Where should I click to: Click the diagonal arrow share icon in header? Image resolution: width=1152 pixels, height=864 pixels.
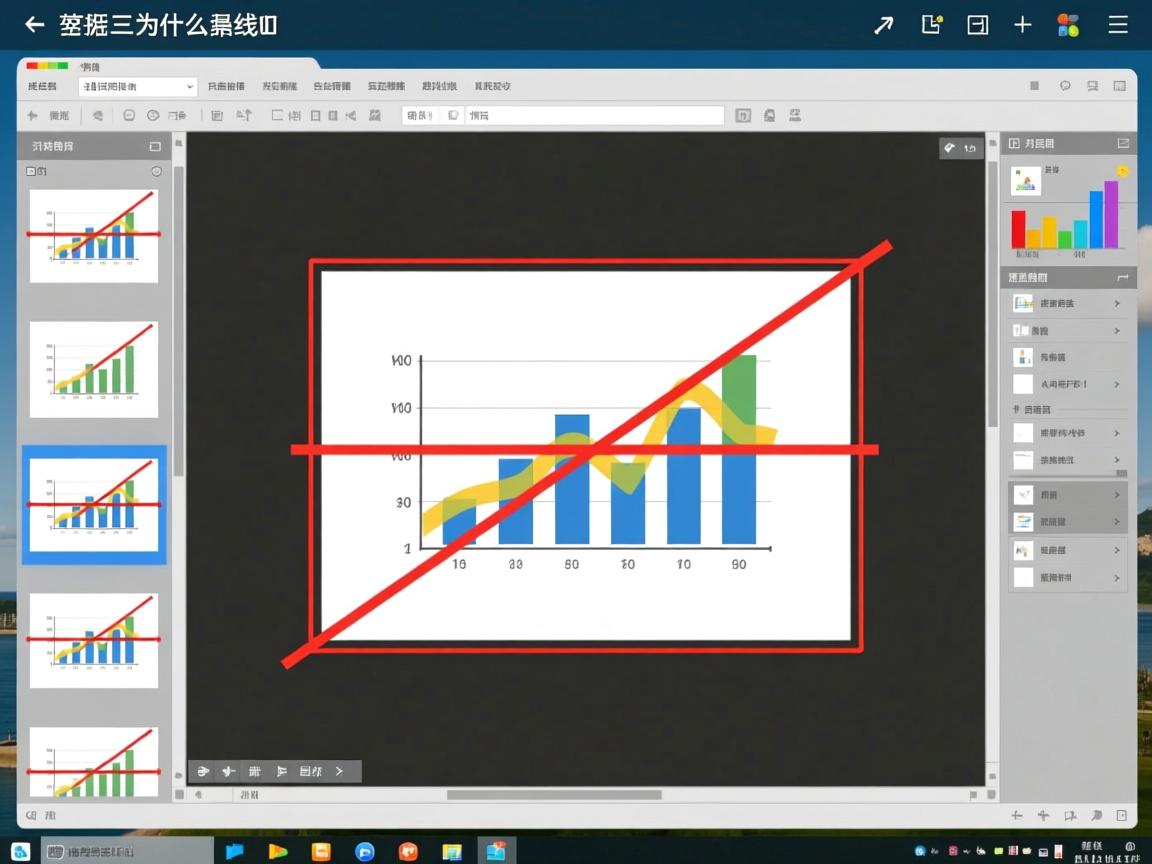(x=883, y=25)
